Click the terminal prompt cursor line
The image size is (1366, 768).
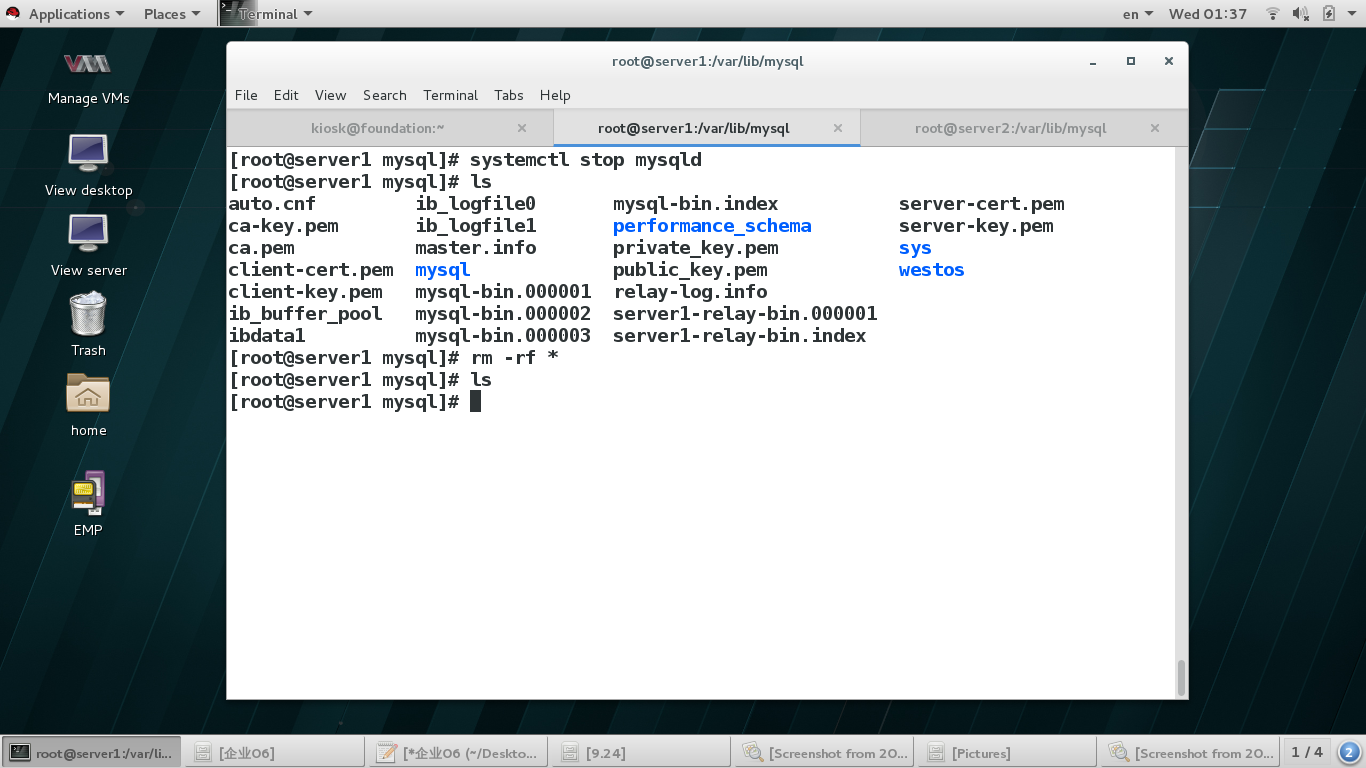coord(355,401)
